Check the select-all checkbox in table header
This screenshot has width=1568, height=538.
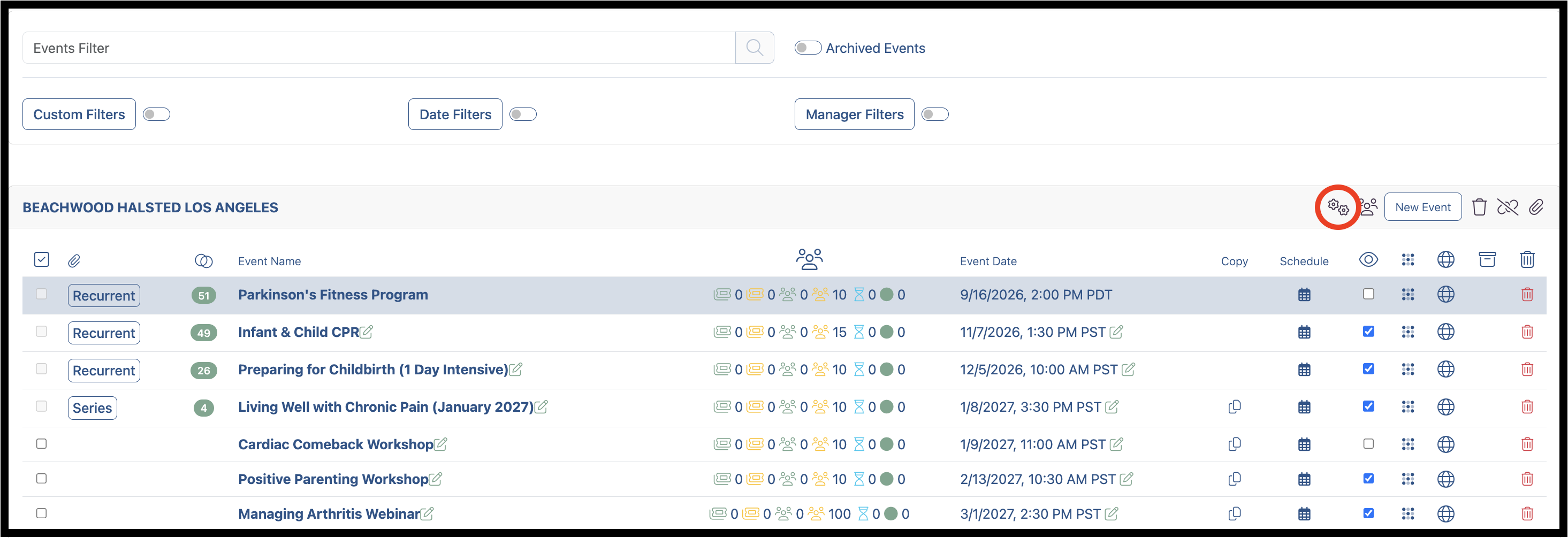(41, 260)
